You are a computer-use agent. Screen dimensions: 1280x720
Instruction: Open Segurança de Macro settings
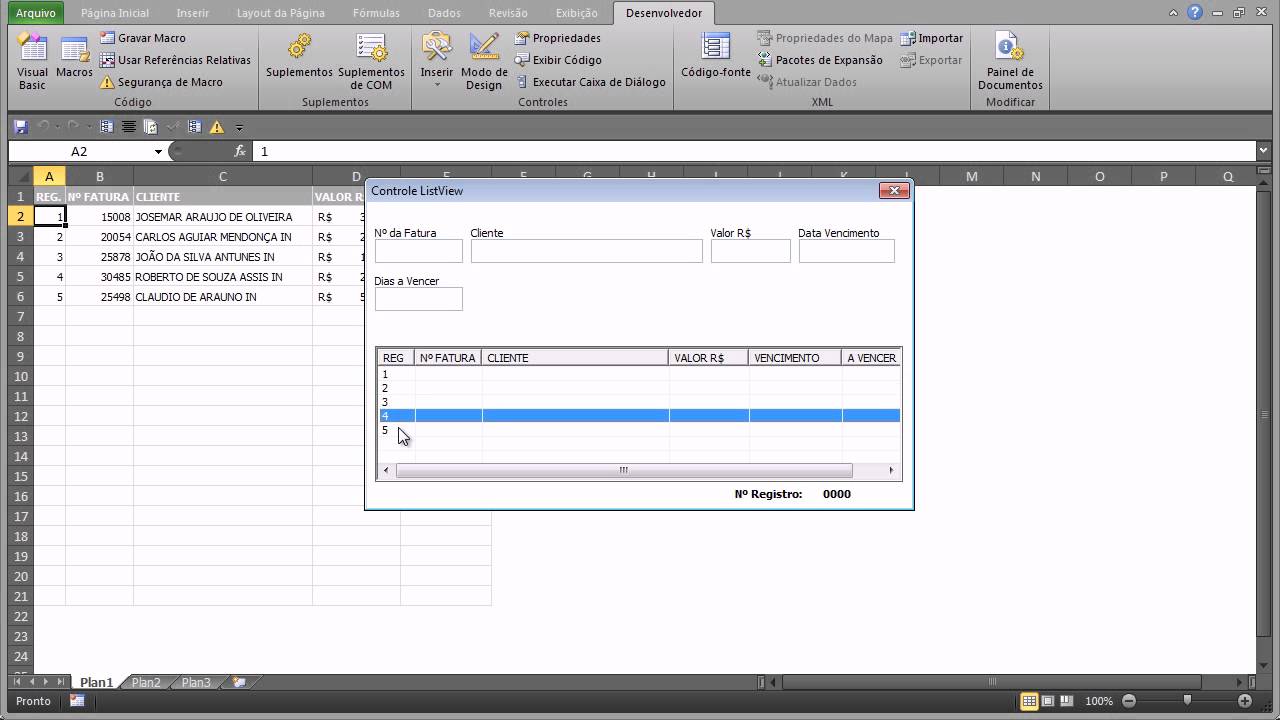161,82
